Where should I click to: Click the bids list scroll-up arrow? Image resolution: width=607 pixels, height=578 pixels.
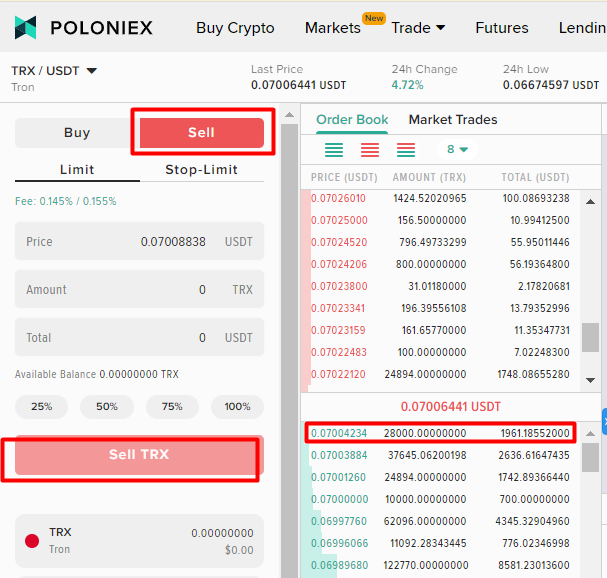coord(590,434)
